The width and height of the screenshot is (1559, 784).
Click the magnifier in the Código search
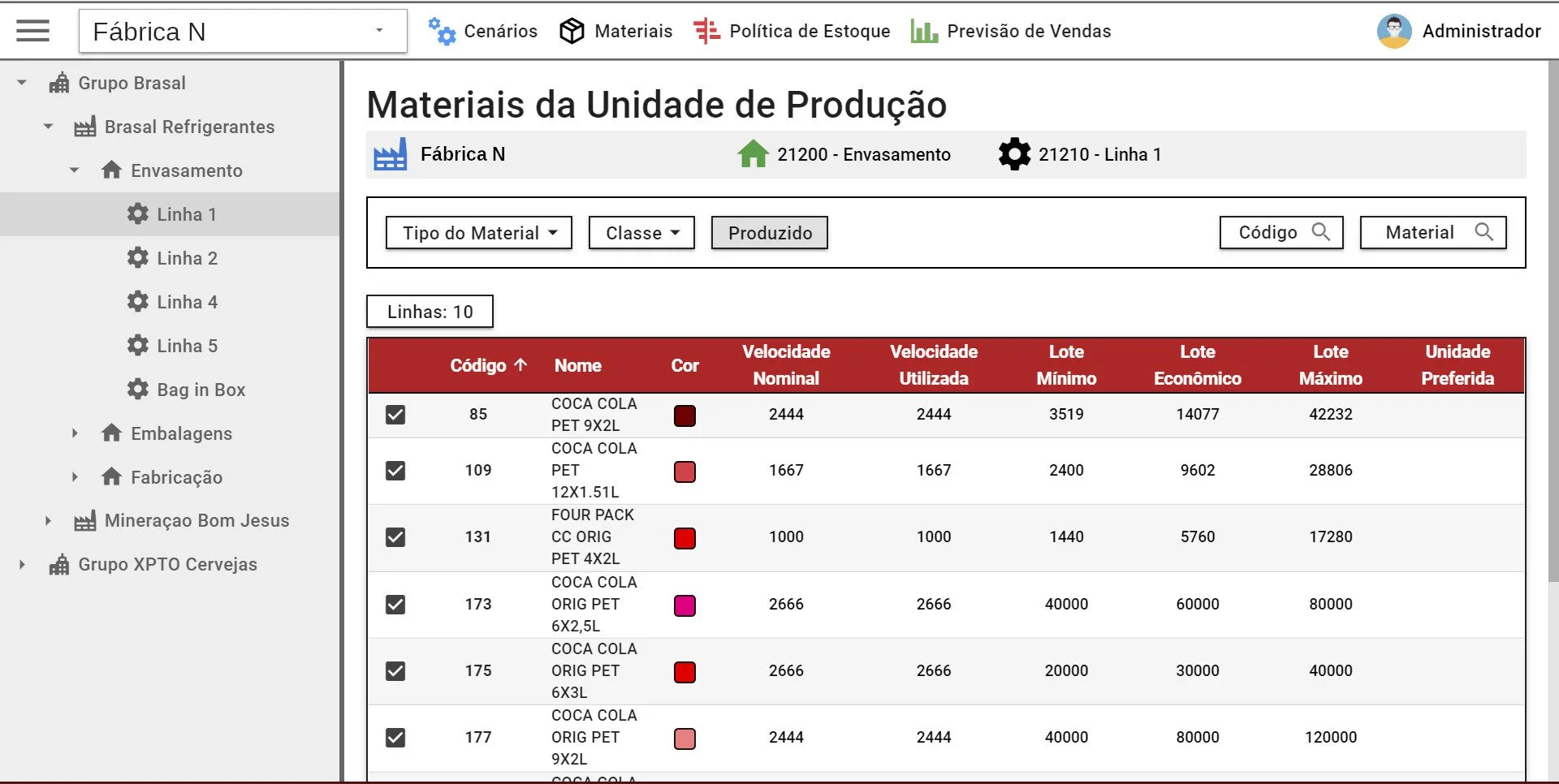1321,232
